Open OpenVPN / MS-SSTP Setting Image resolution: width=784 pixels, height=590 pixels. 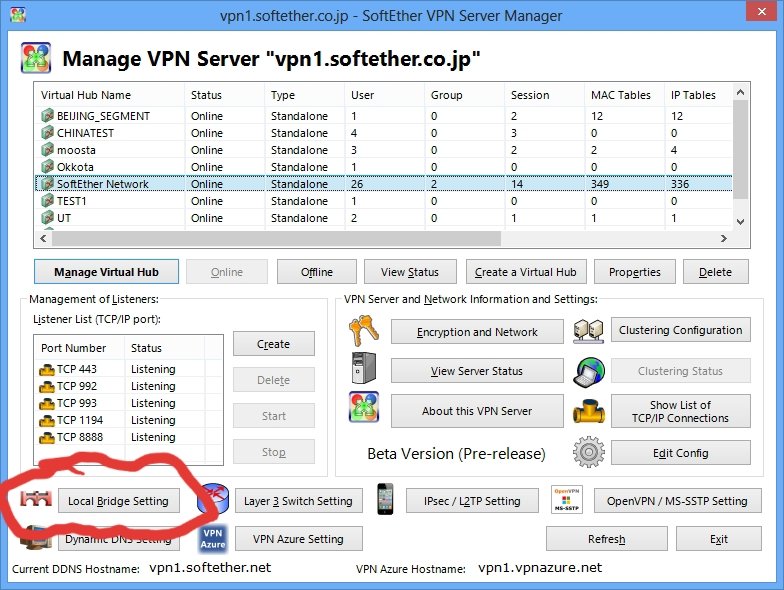678,500
